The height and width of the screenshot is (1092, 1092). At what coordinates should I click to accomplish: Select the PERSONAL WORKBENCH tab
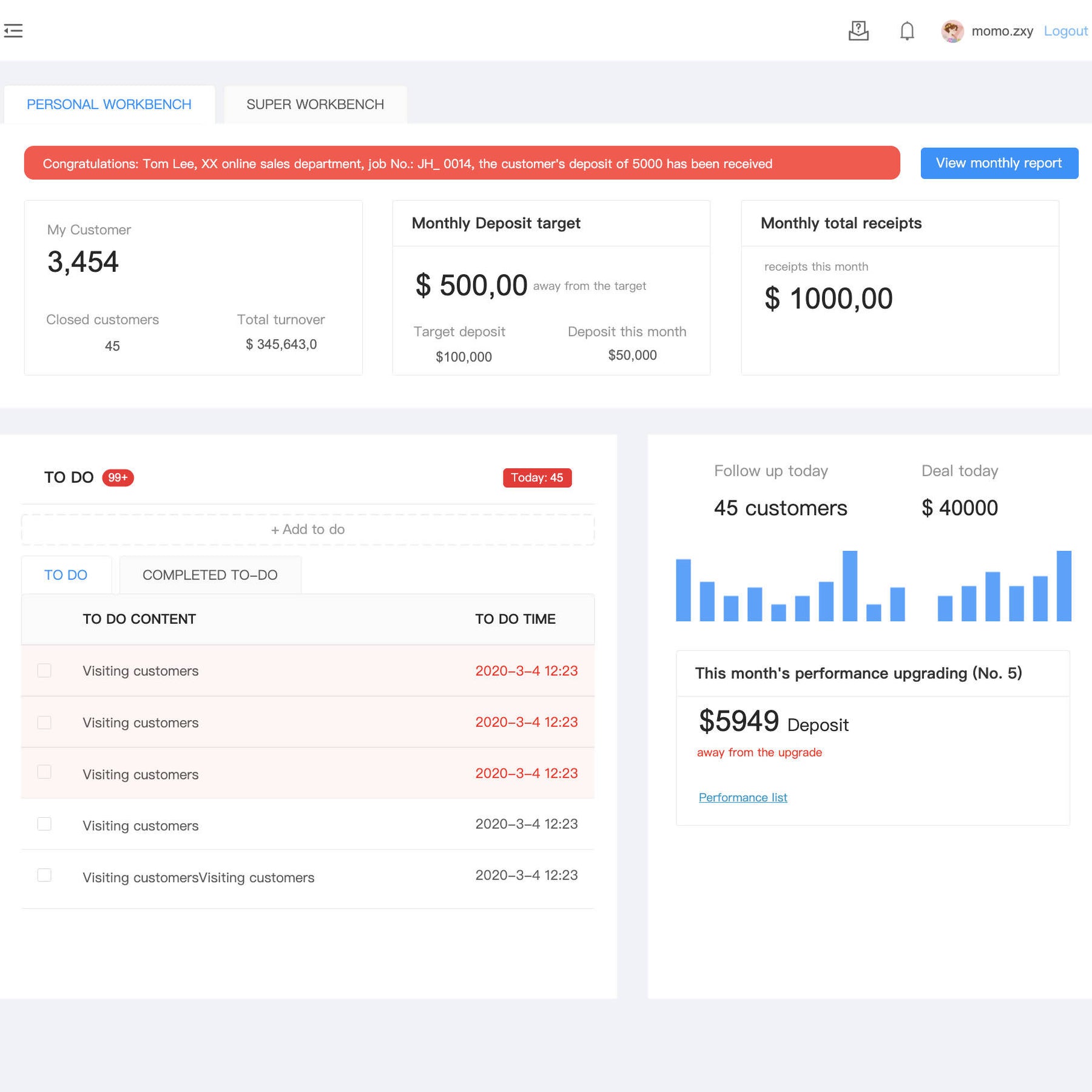tap(109, 104)
